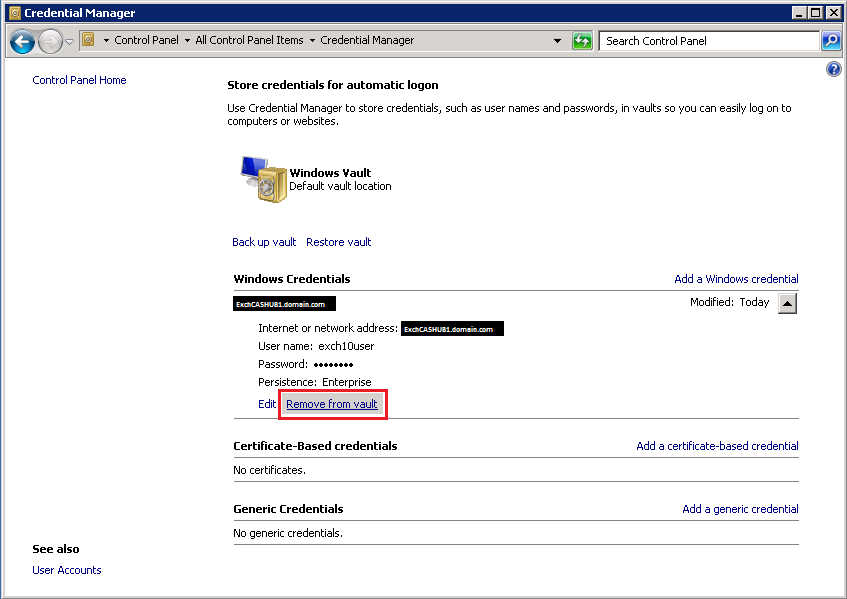This screenshot has width=847, height=599.
Task: Click the Remove from vault link
Action: coord(332,404)
